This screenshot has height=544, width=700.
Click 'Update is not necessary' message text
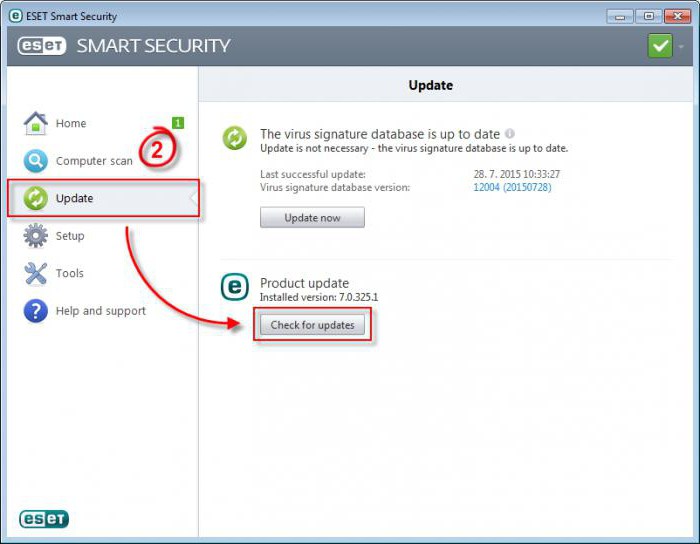(414, 148)
